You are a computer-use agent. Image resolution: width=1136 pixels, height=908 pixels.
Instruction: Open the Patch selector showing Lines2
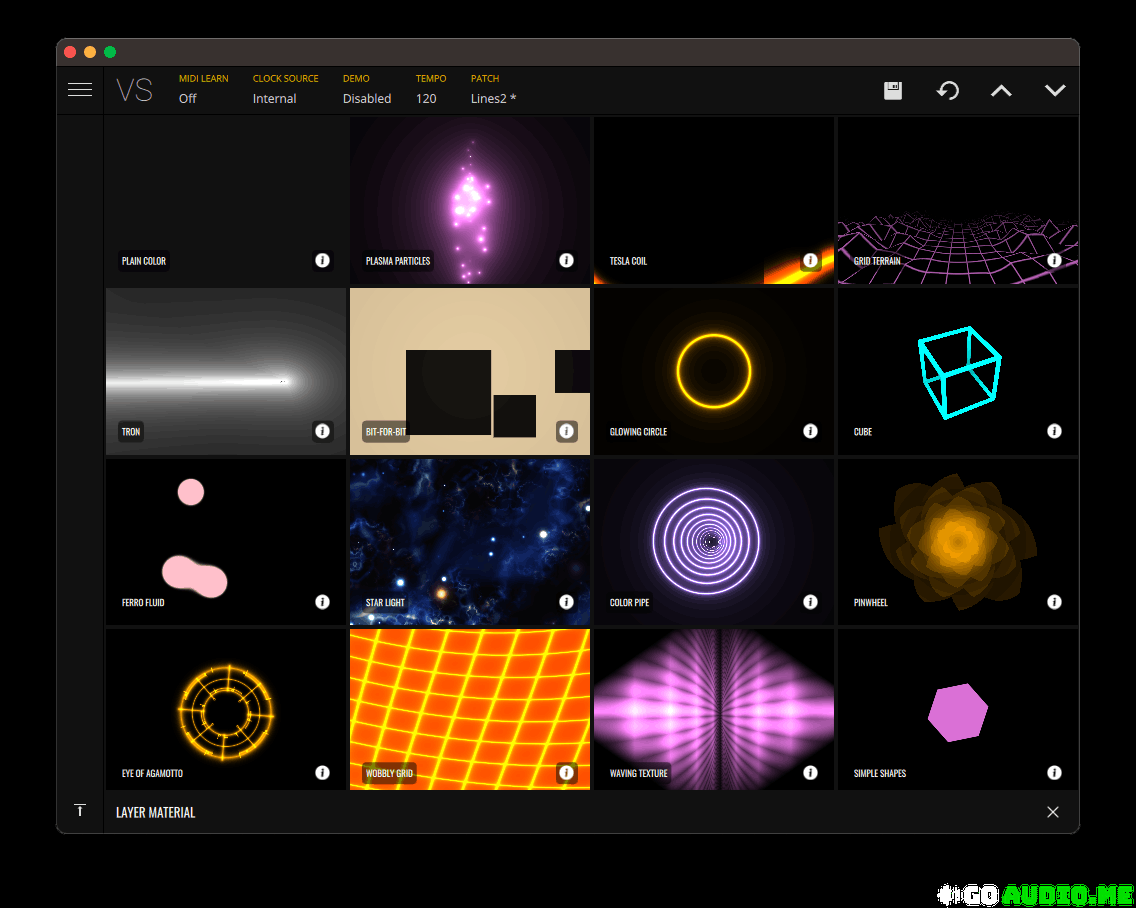[x=493, y=99]
